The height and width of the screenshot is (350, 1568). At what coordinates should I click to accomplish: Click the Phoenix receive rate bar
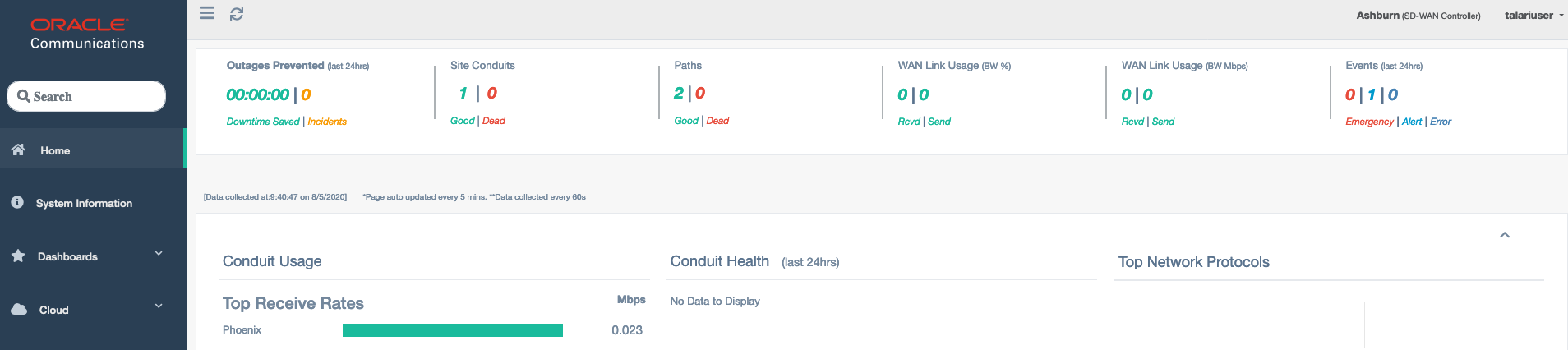[x=452, y=330]
